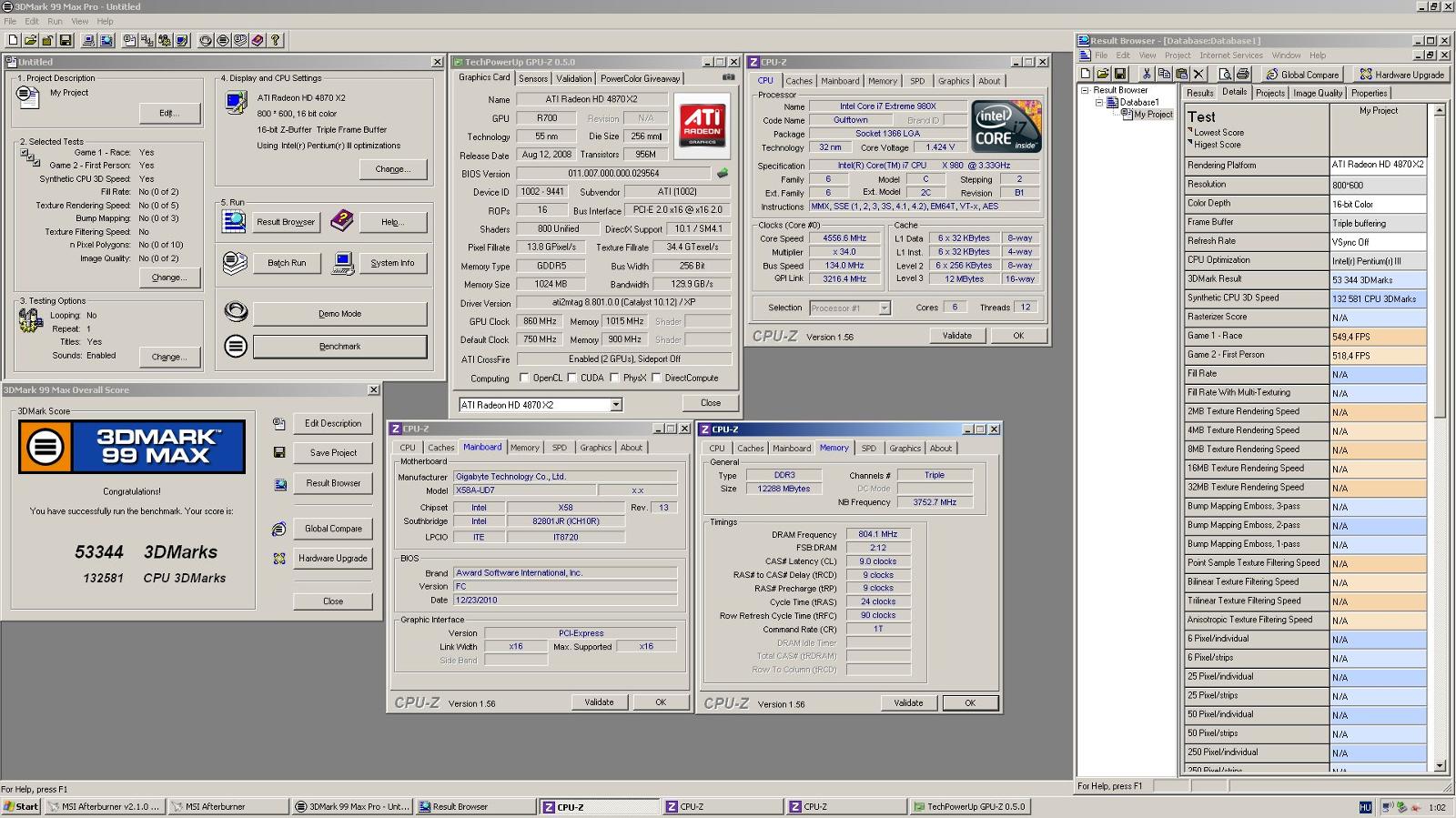1456x818 pixels.
Task: Click icon beside Global Compare in score window
Action: point(279,529)
